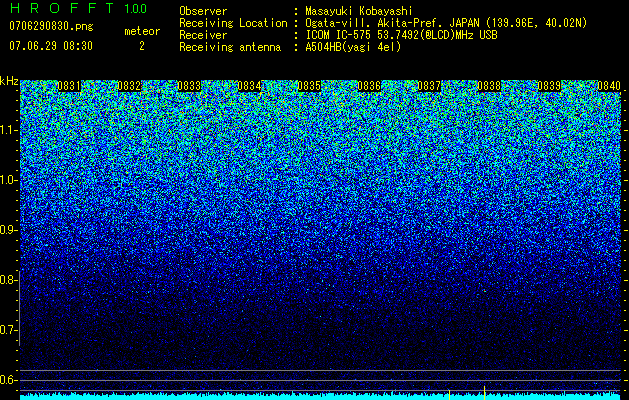The image size is (629, 400).
Task: Click the cyan signal level strip at the bottom
Action: 320,396
